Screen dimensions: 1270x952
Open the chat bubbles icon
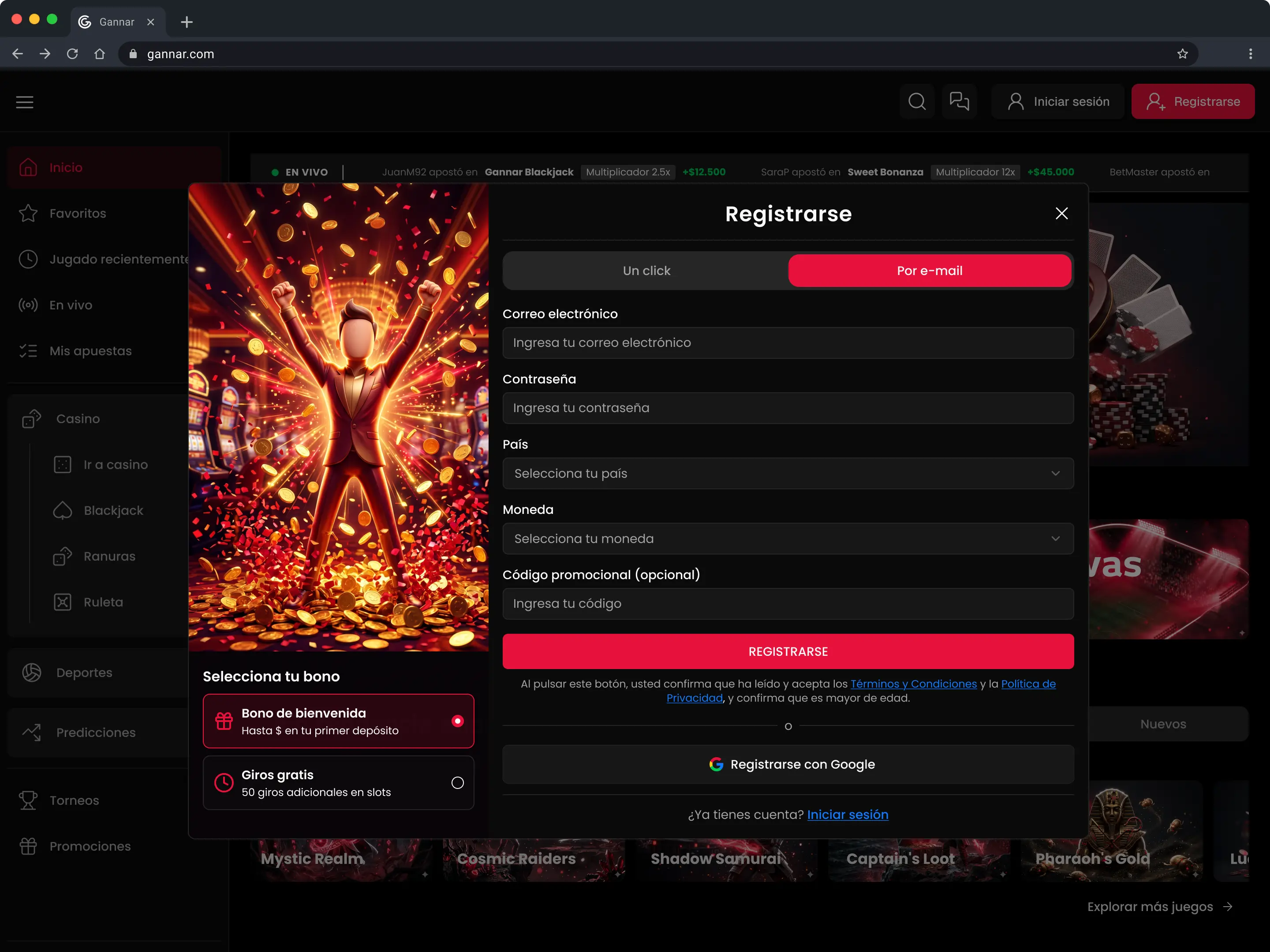pos(959,101)
